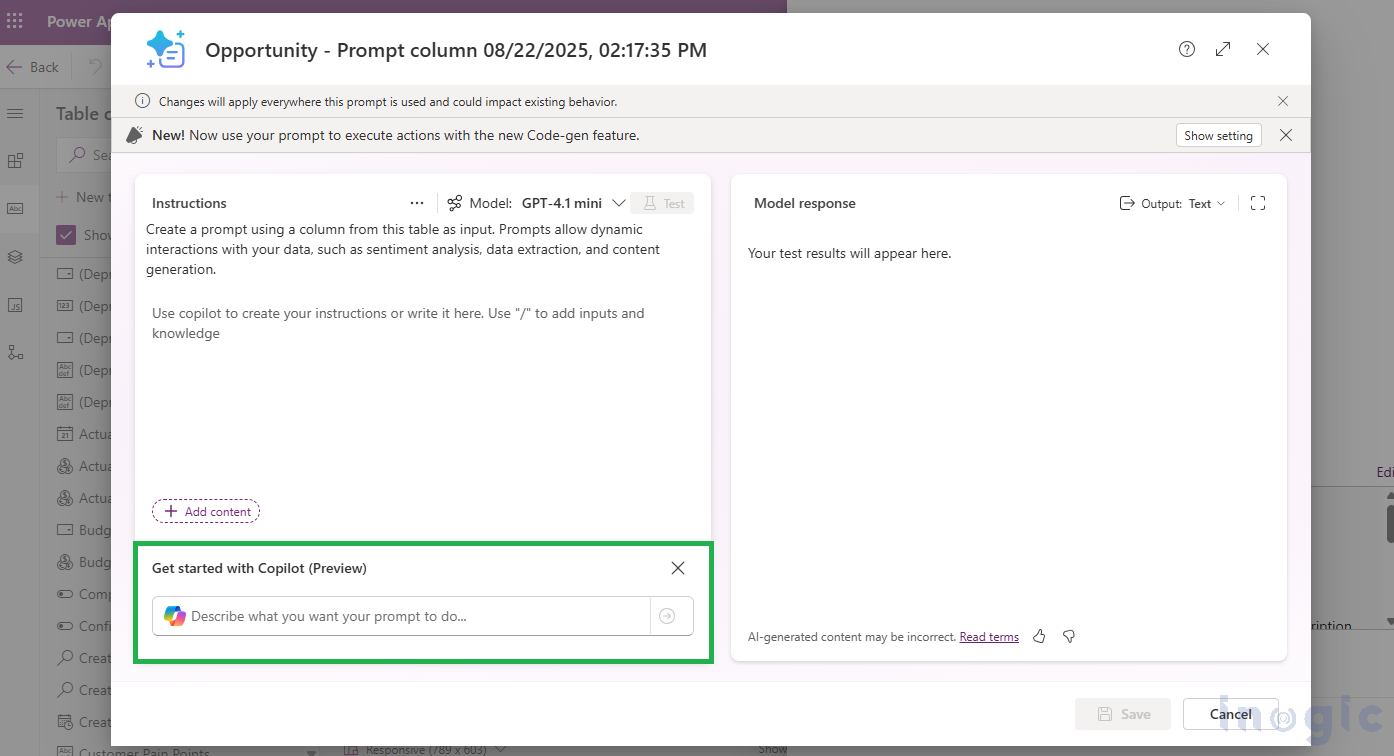Click the model icon beside Model label
The image size is (1394, 756).
(x=455, y=203)
